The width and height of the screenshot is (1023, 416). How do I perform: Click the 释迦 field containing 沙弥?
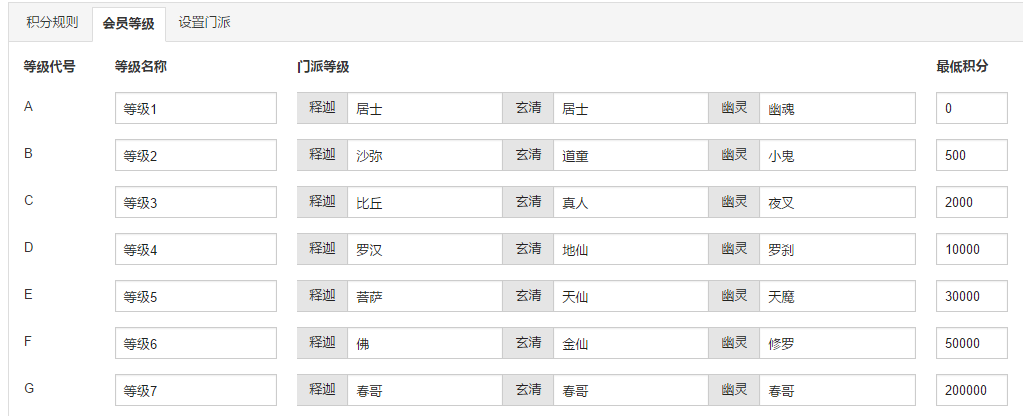point(424,155)
